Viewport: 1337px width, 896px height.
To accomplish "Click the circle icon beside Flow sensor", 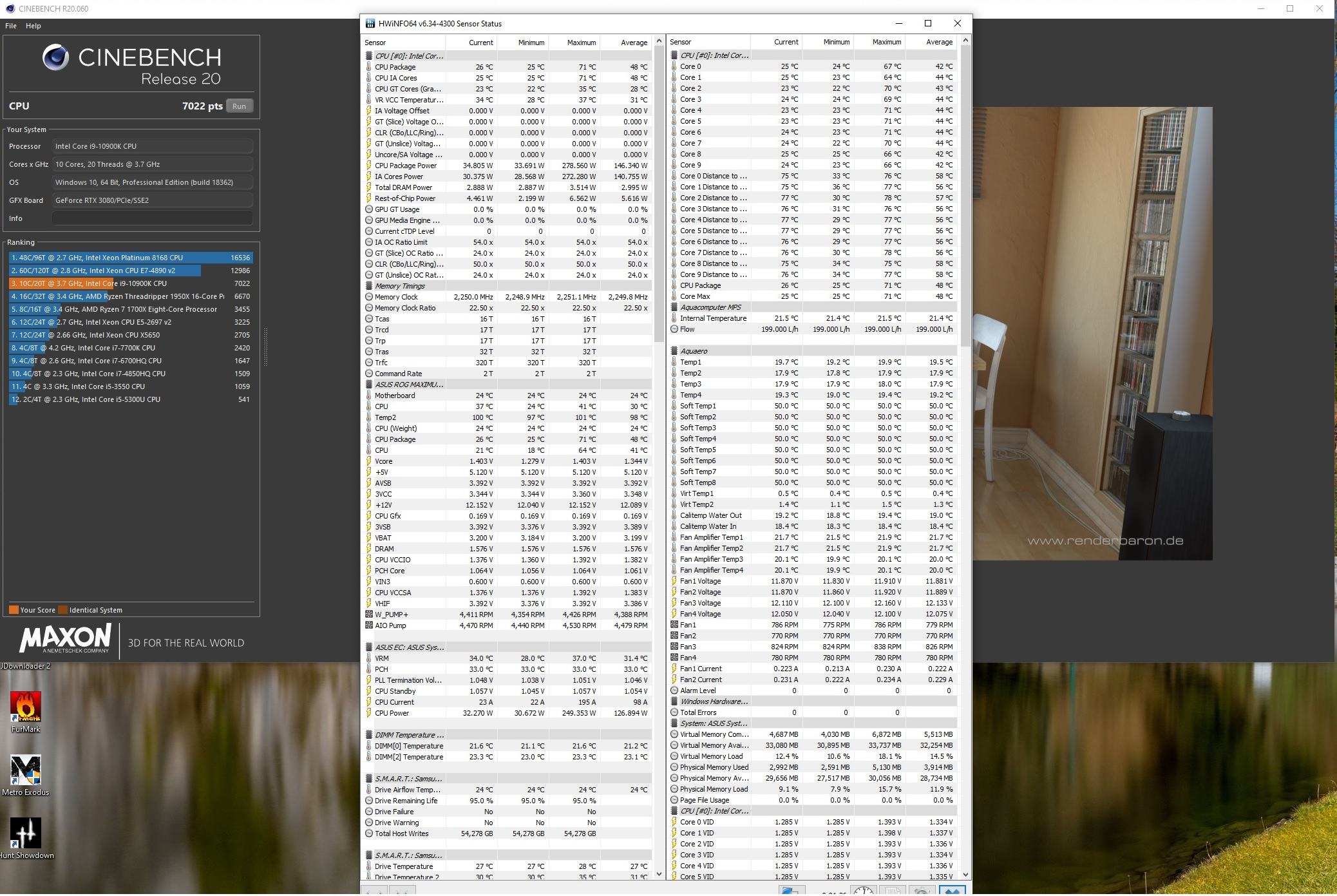I will coord(674,329).
